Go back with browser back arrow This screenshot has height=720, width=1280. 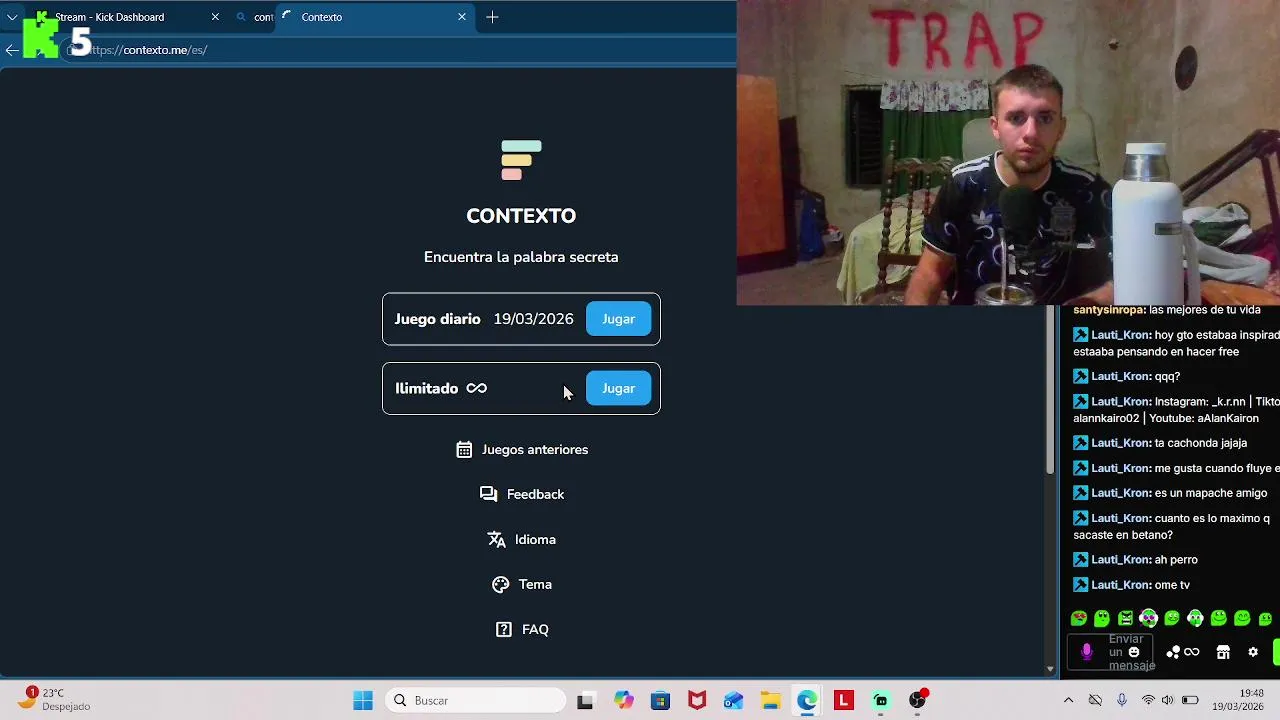(x=12, y=50)
